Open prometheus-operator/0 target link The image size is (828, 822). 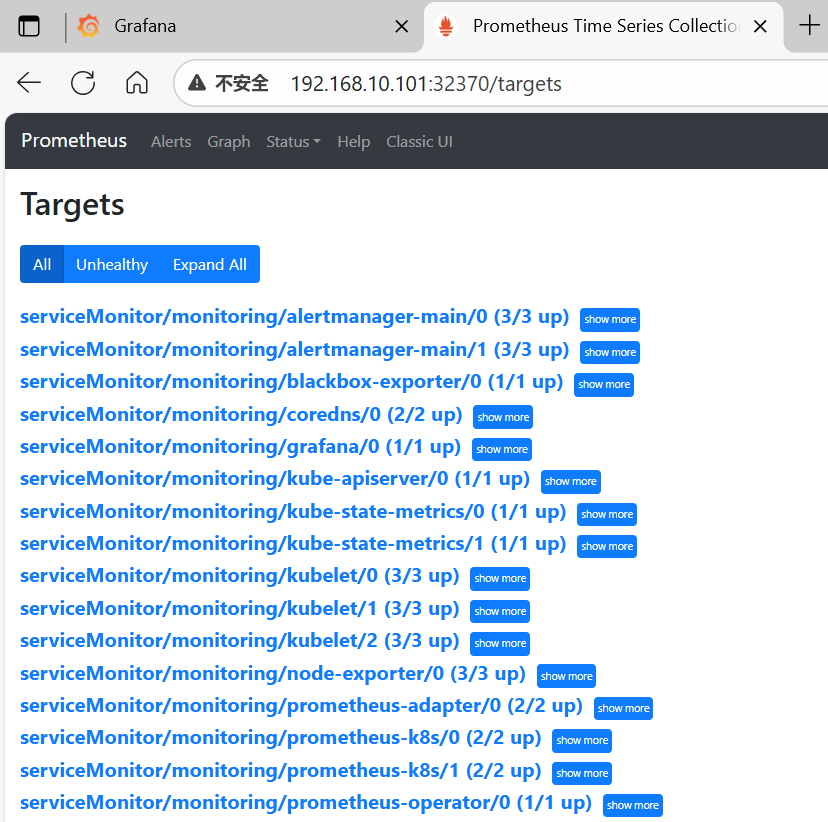coord(306,803)
